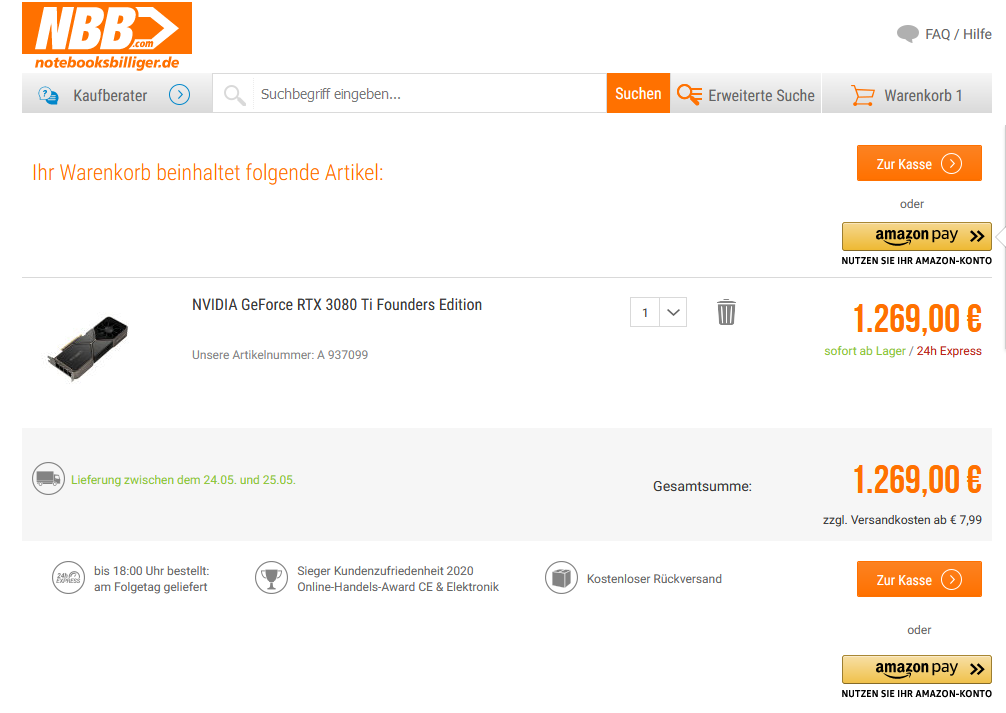Pay with the bottom amazon pay button
The width and height of the screenshot is (1006, 713).
[917, 669]
